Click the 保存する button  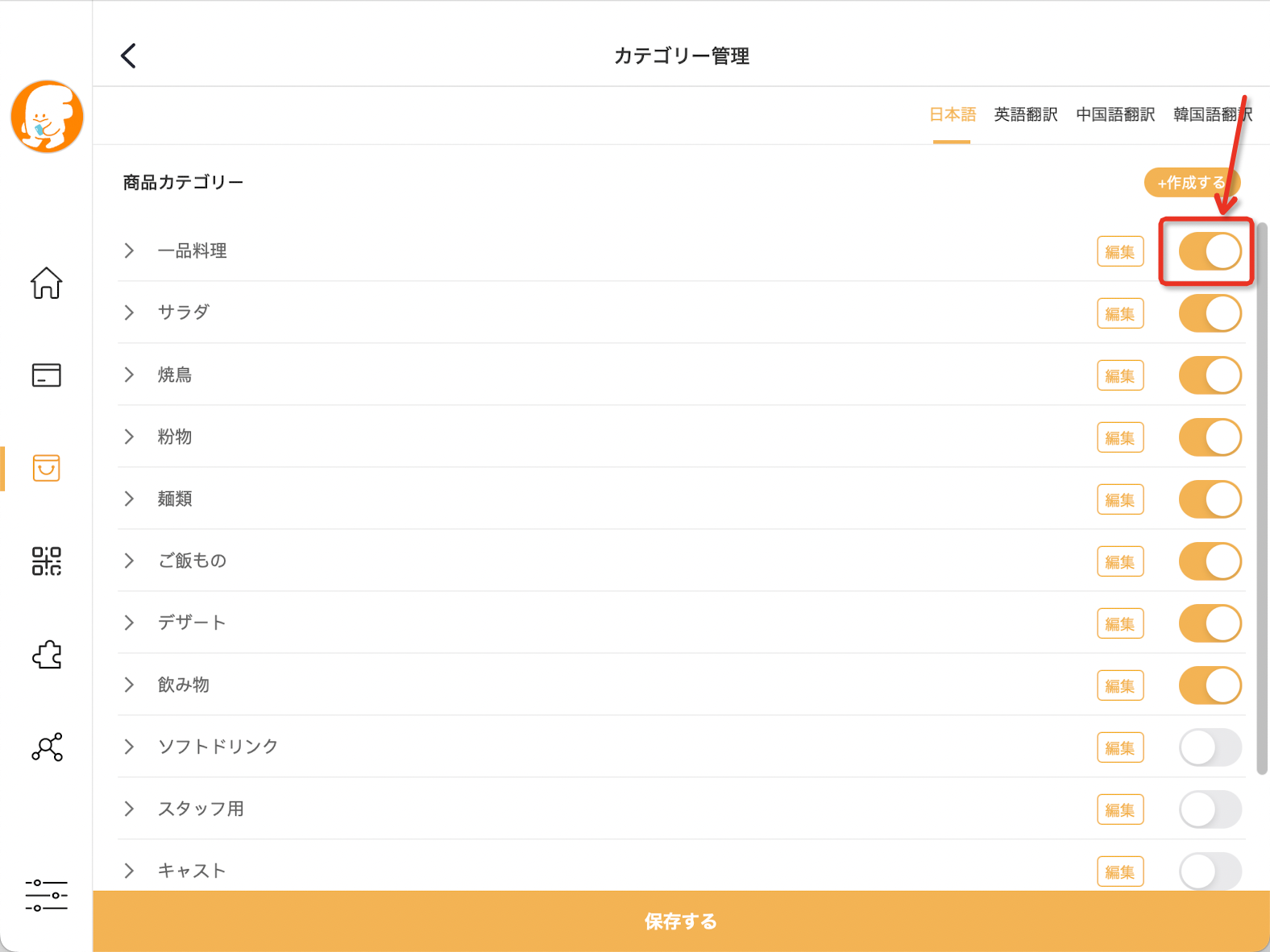click(x=681, y=921)
